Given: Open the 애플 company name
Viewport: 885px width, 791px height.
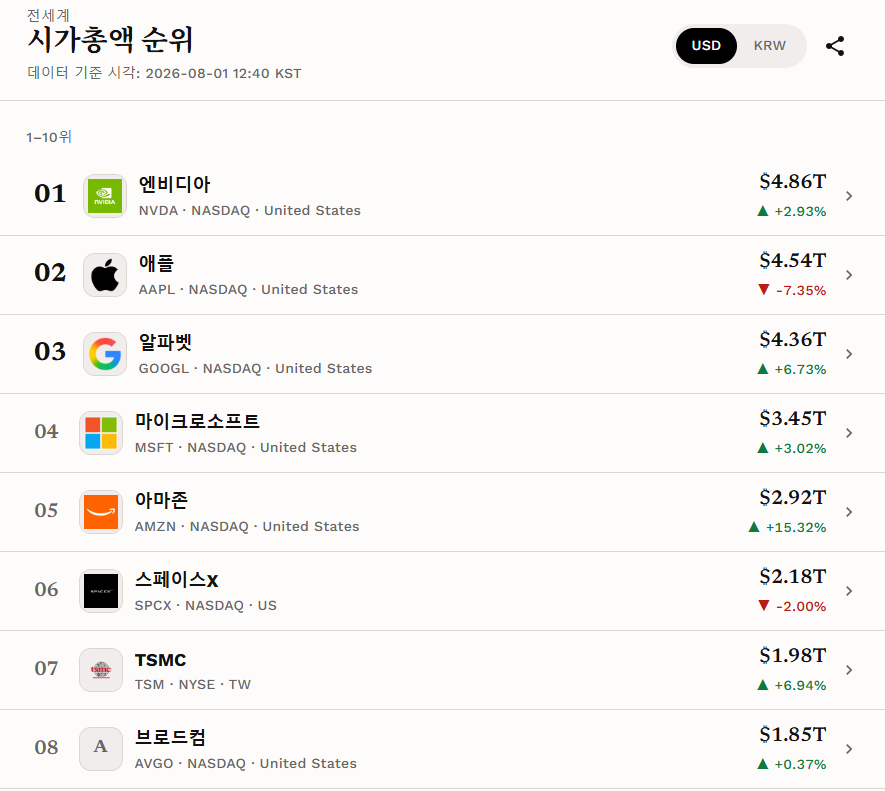Looking at the screenshot, I should click(156, 263).
